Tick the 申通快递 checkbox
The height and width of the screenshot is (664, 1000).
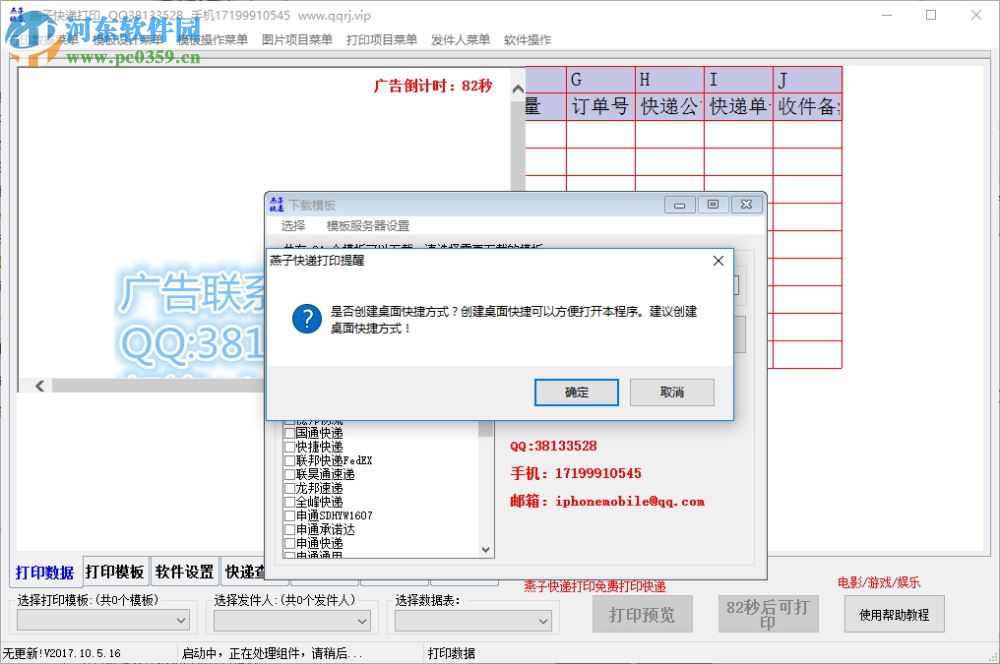[x=289, y=543]
